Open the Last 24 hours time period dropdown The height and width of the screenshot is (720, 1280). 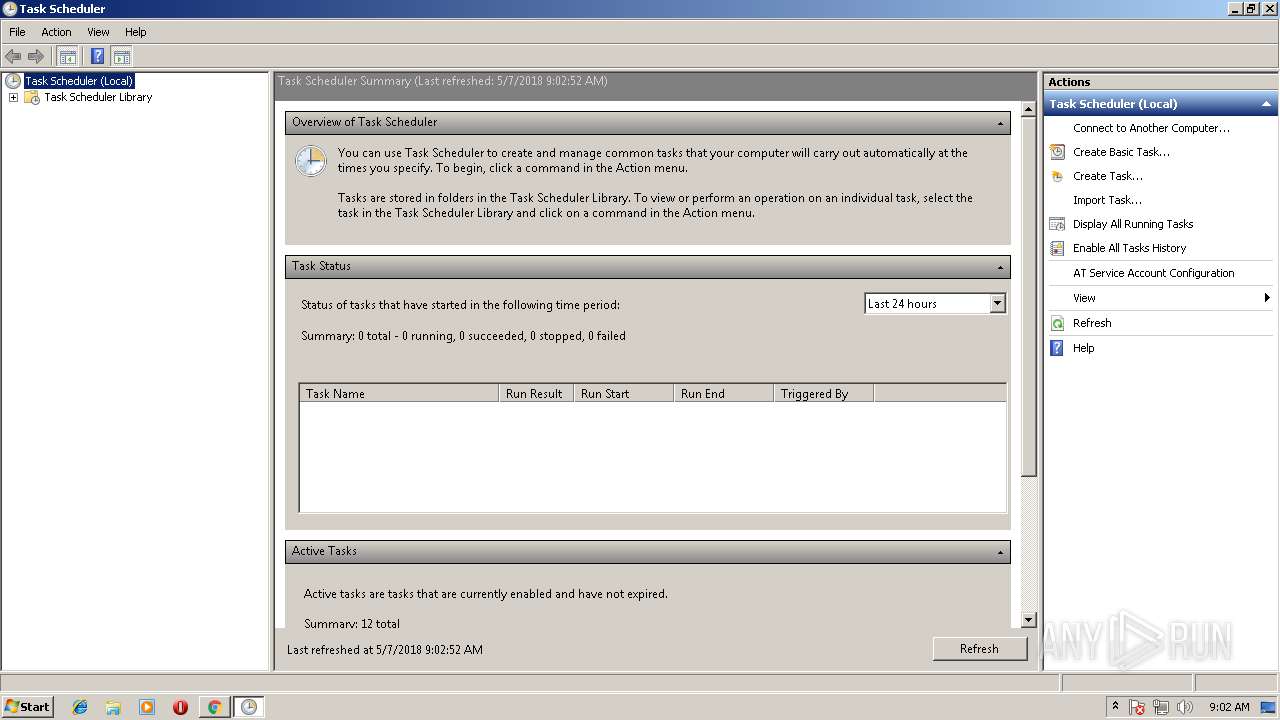[997, 303]
